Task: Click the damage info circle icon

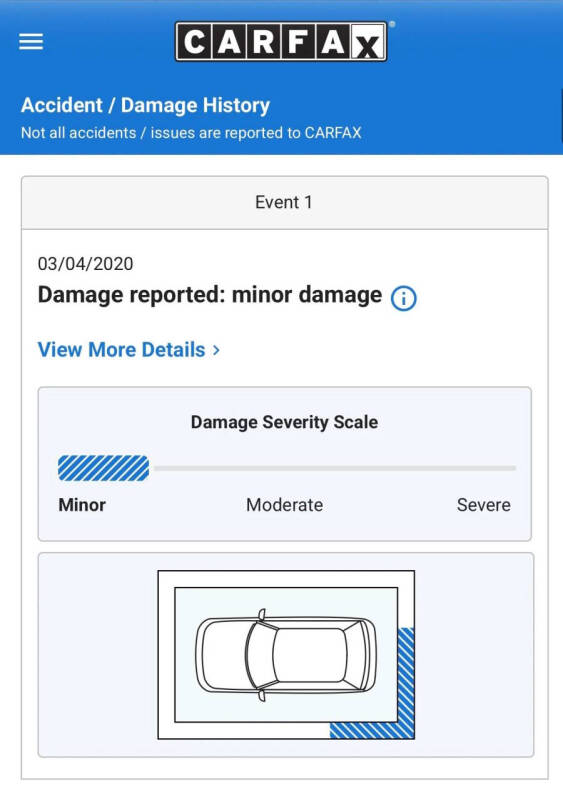Action: [x=403, y=298]
